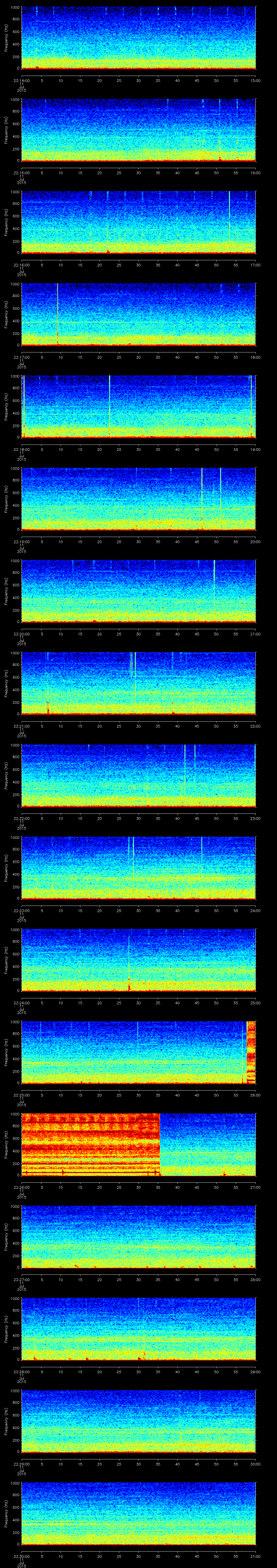This screenshot has height=1568, width=277.
Task: Click the 22:23:00 start time label
Action: click(21, 910)
